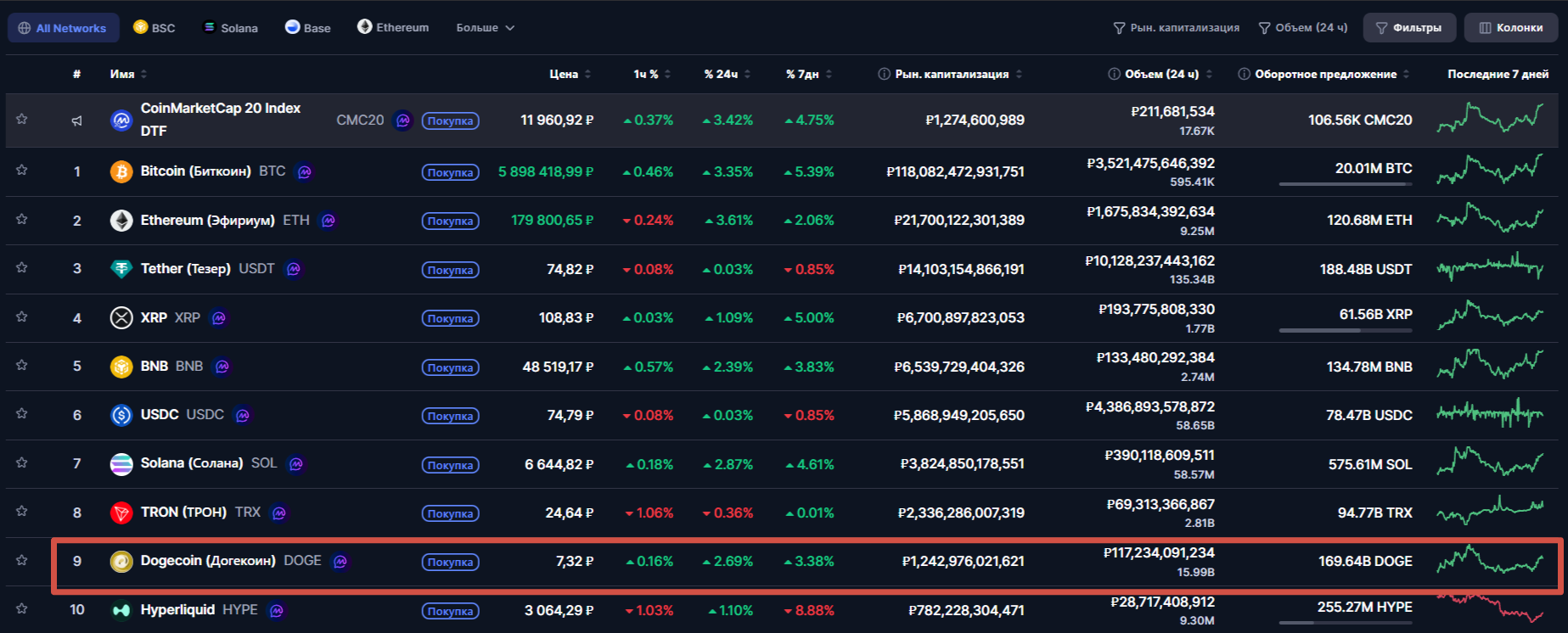The image size is (1568, 633).
Task: Toggle the watchlist star for Solana
Action: click(22, 463)
